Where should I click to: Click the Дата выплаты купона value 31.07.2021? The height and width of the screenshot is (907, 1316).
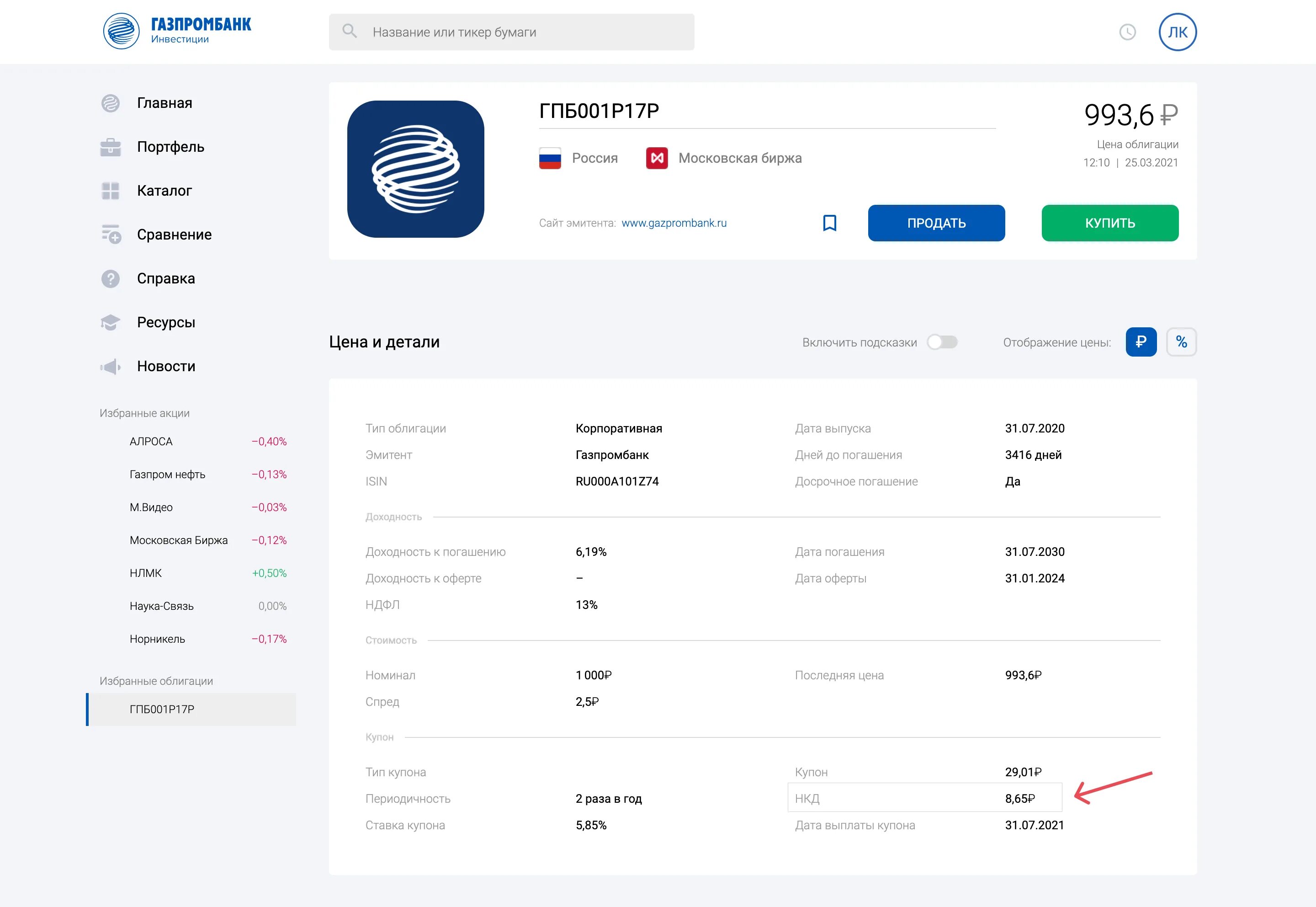click(1034, 825)
